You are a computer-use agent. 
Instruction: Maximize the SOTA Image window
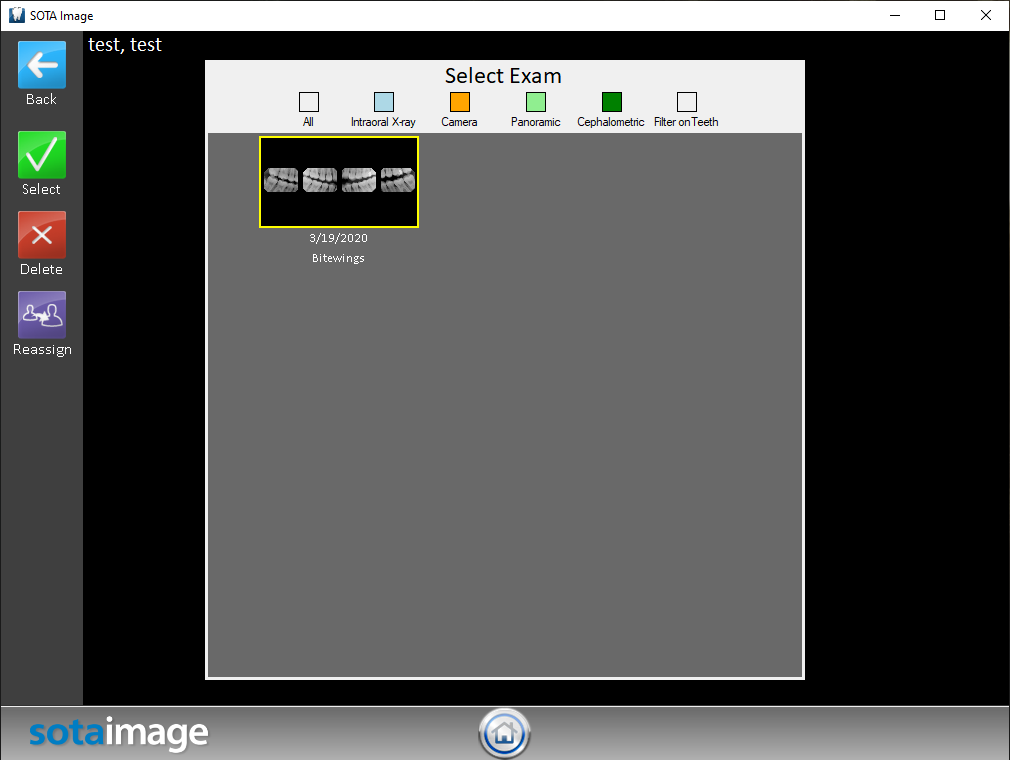tap(939, 15)
